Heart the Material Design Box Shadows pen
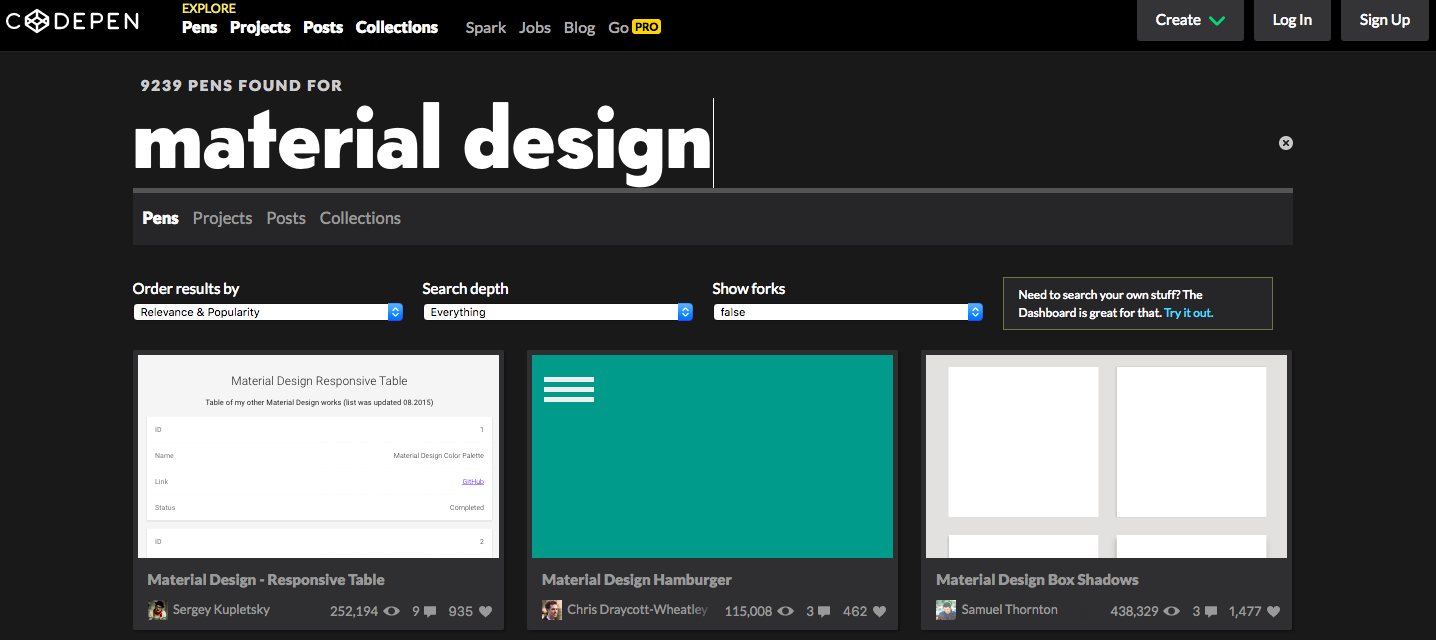Screen dimensions: 1436x640 (1273, 611)
